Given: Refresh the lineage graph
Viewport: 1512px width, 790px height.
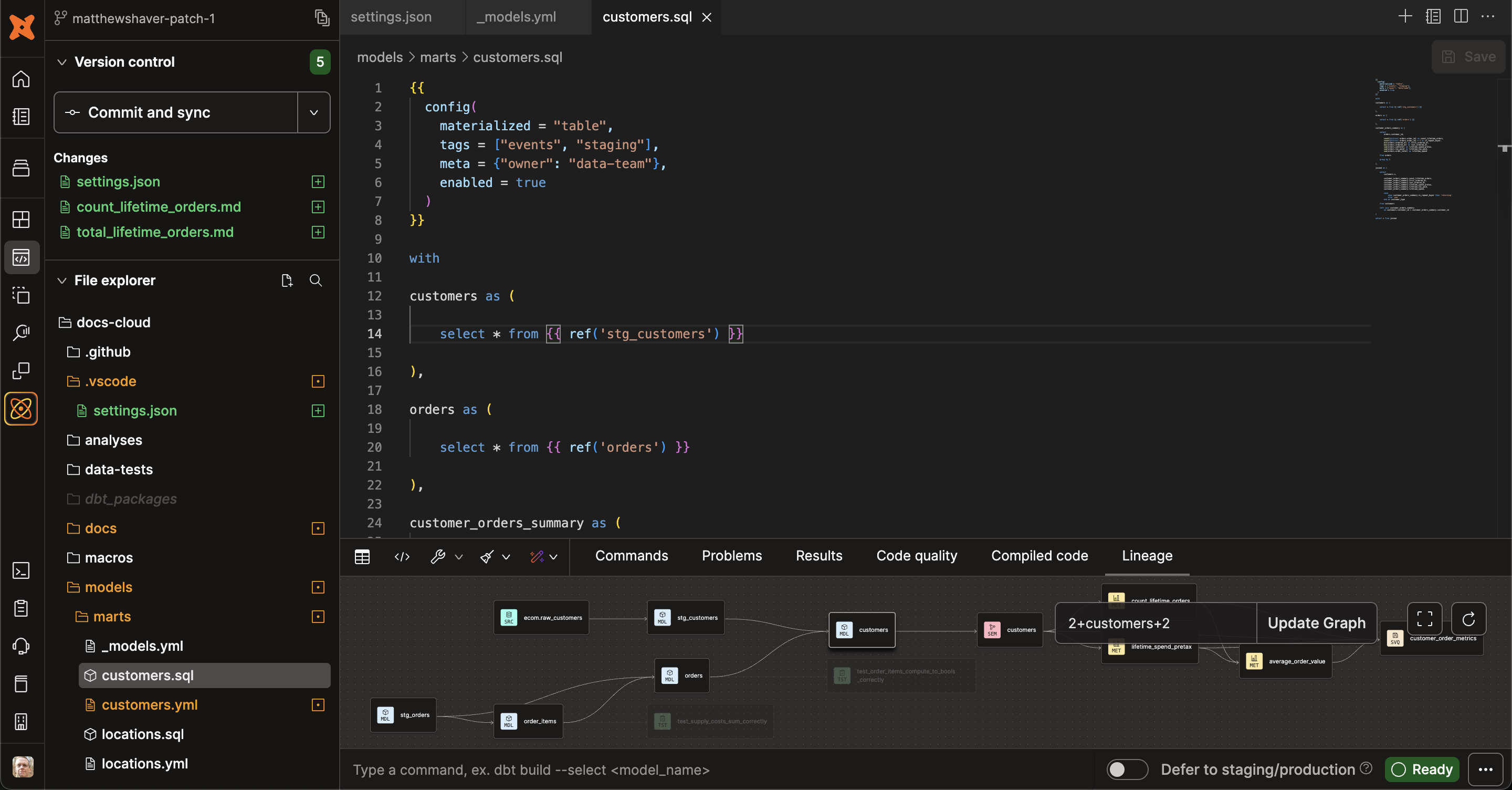Looking at the screenshot, I should coord(1468,618).
